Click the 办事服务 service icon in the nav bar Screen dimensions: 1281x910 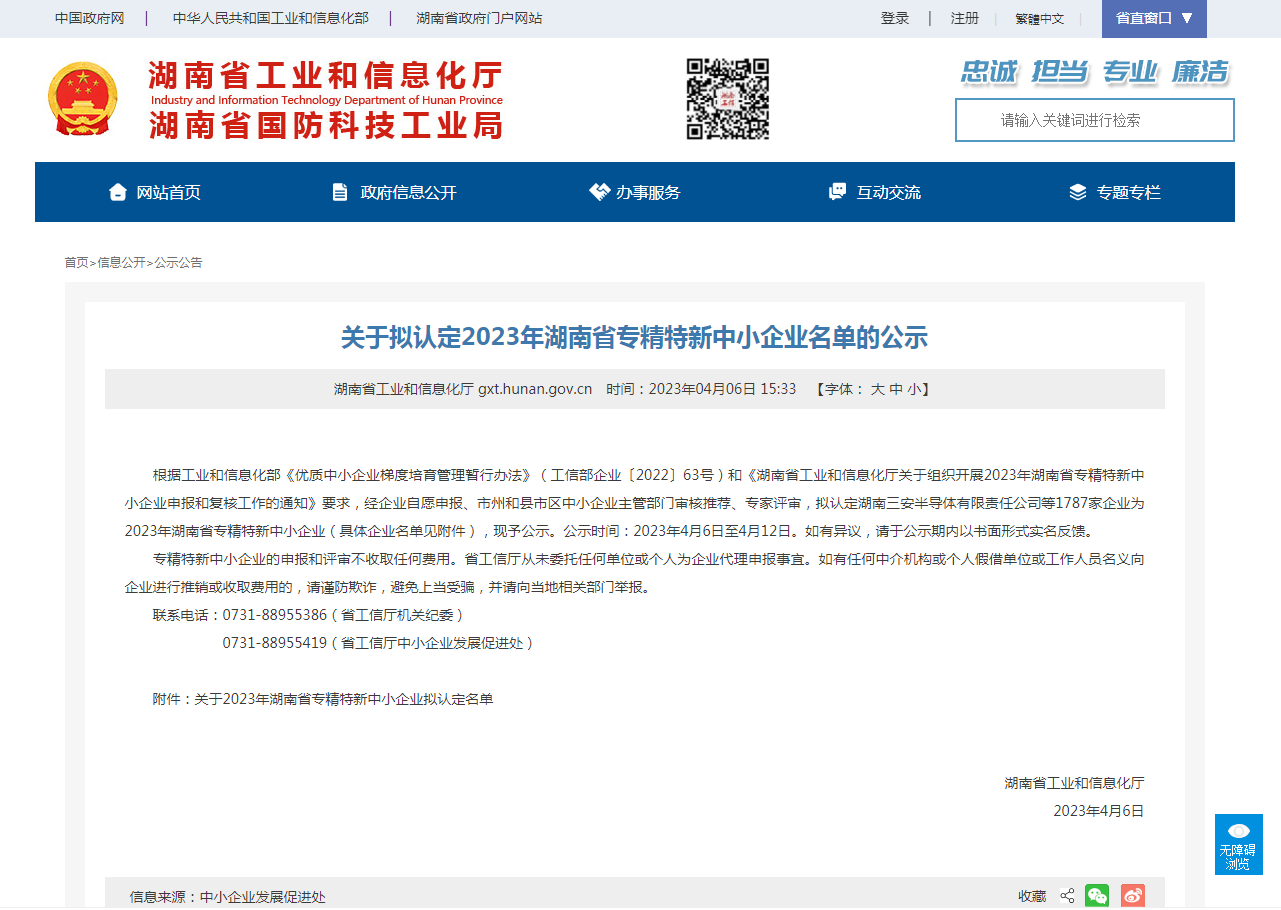point(598,191)
